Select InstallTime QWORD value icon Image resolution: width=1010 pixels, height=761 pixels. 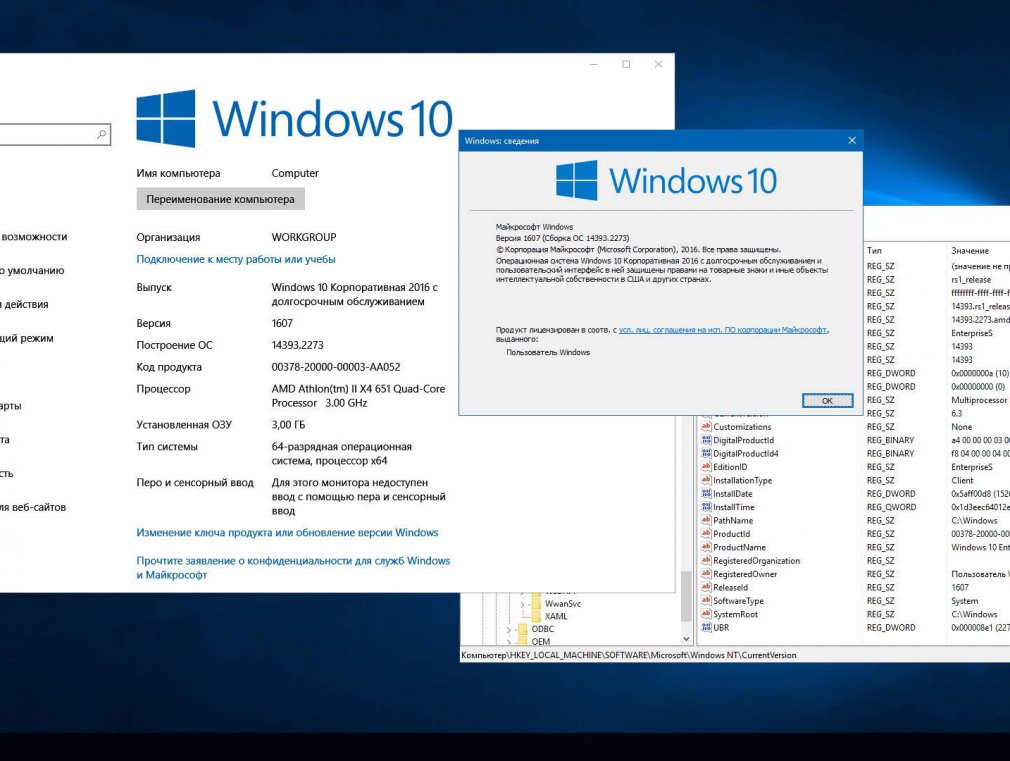click(706, 507)
